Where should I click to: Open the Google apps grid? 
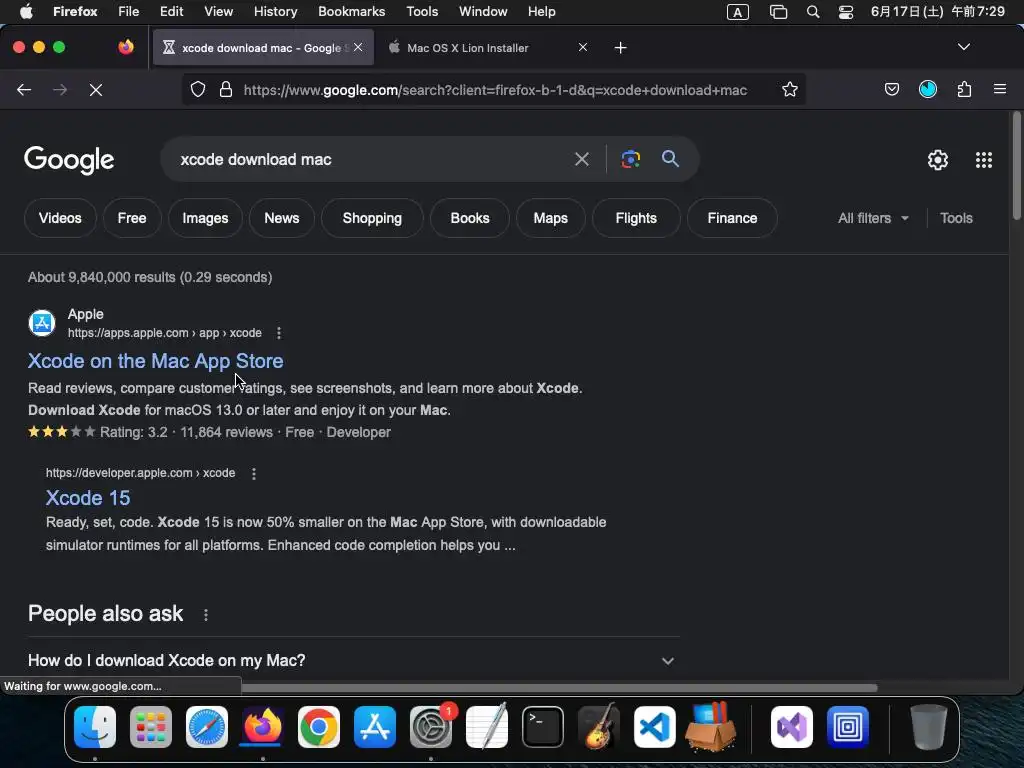(984, 160)
